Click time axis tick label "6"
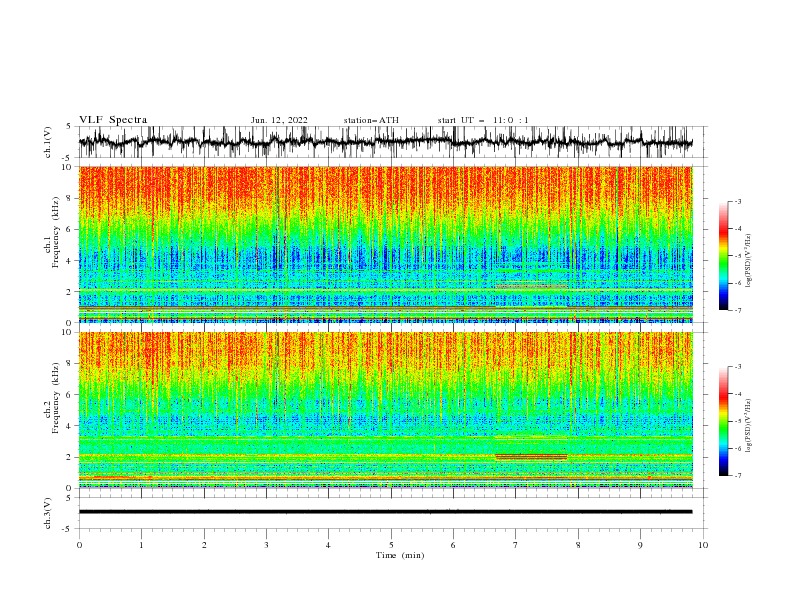This screenshot has height=612, width=792. 453,545
